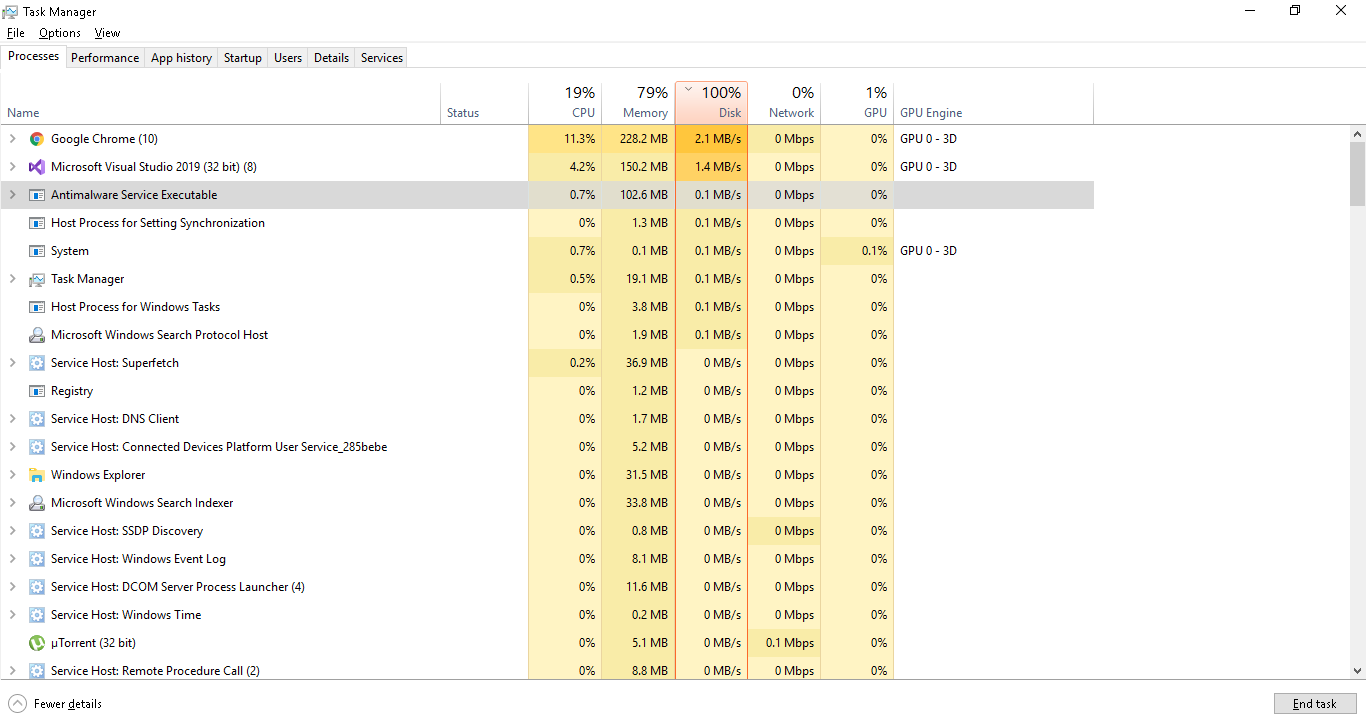This screenshot has height=728, width=1366.
Task: Open the Options menu
Action: pyautogui.click(x=60, y=33)
